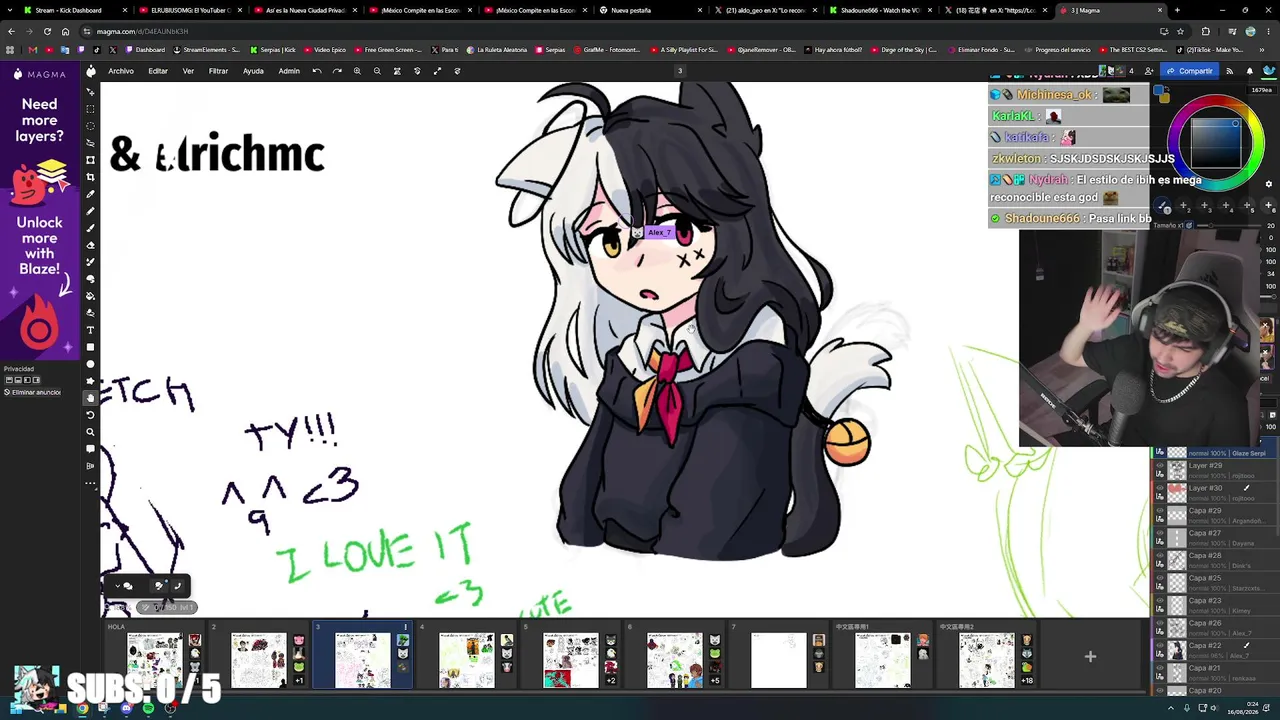Add a new page with plus button
The image size is (1280, 720).
coord(1090,657)
